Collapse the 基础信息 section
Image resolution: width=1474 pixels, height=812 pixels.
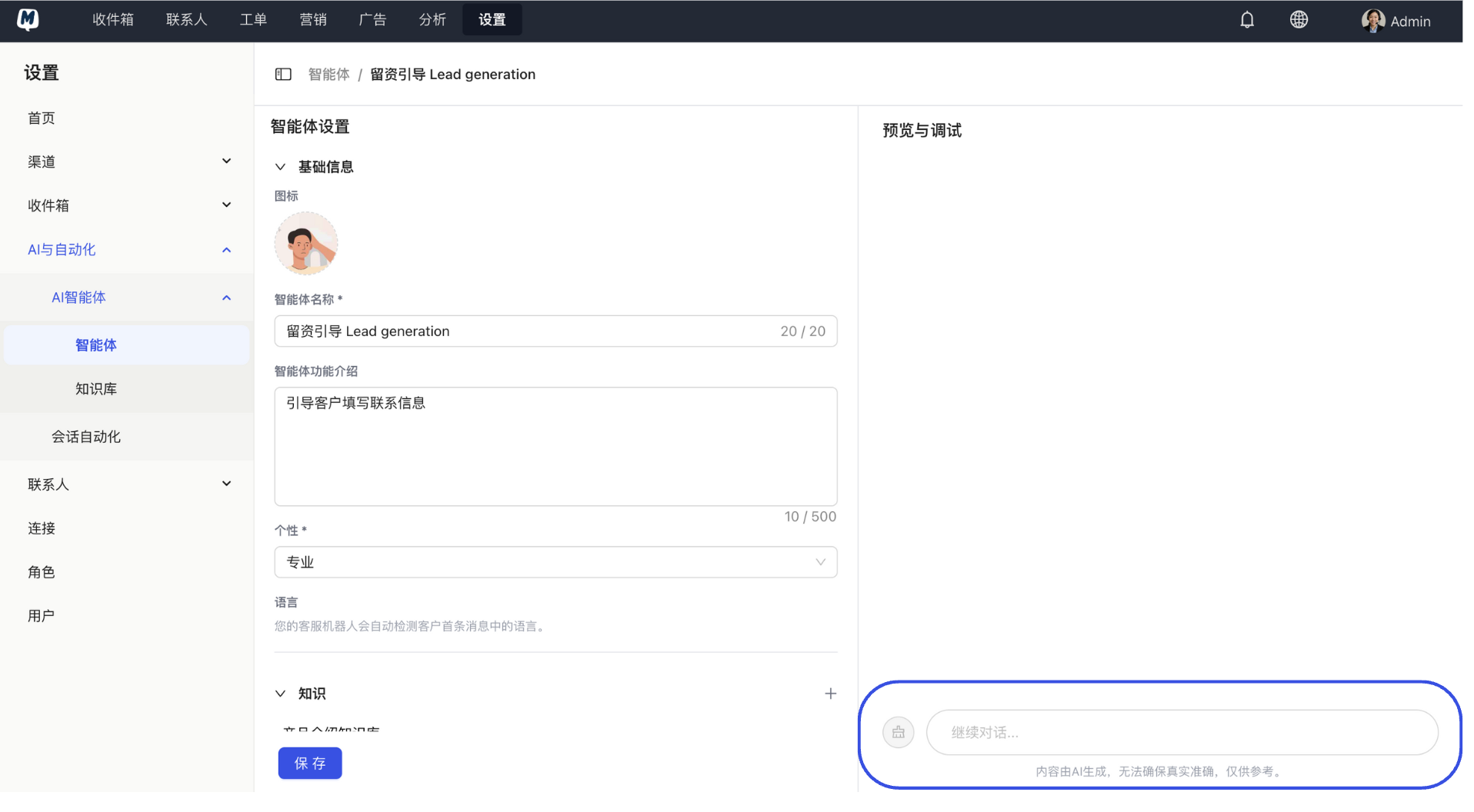coord(280,166)
